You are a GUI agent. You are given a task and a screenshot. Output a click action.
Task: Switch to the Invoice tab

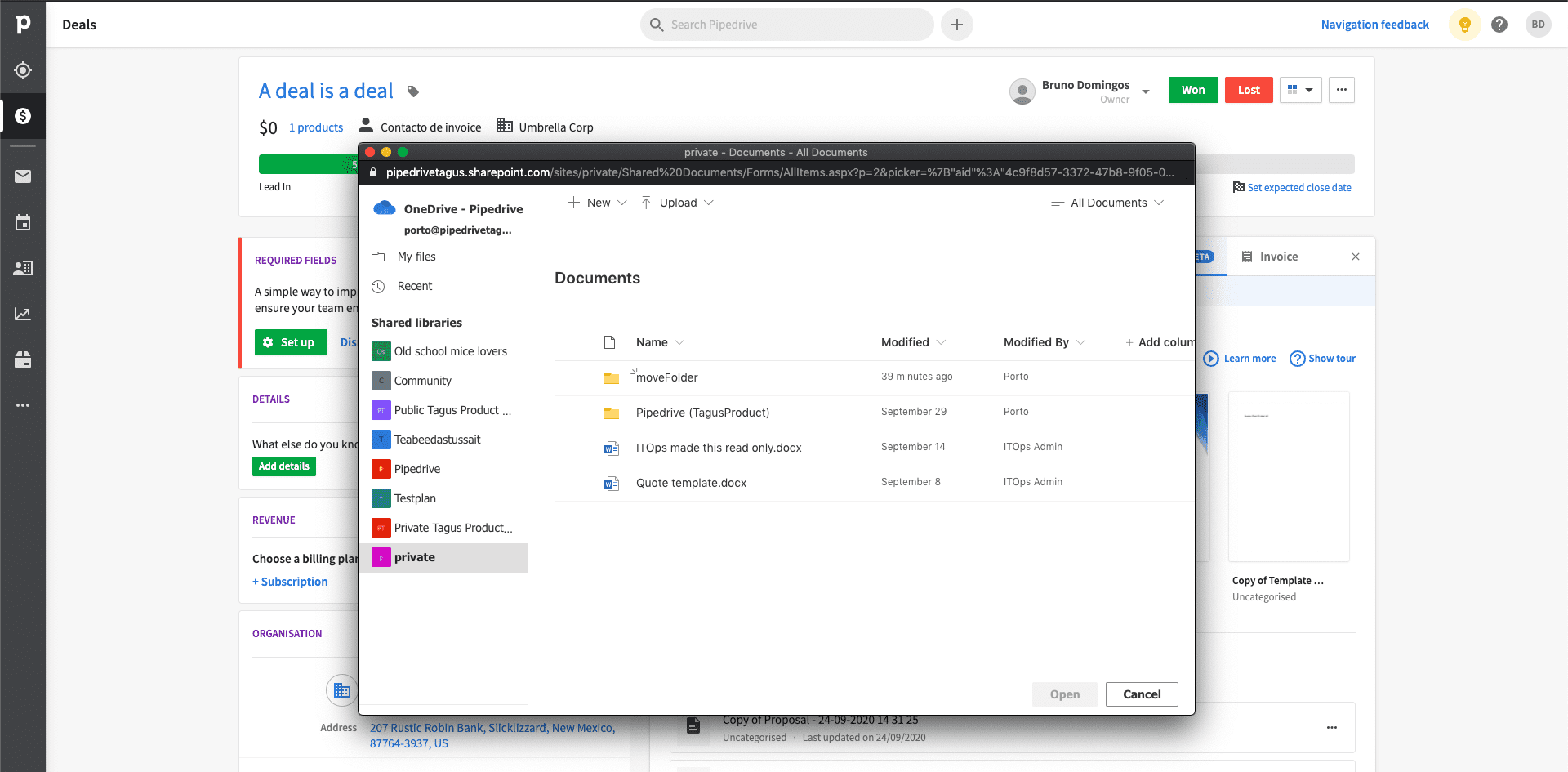[x=1278, y=257]
